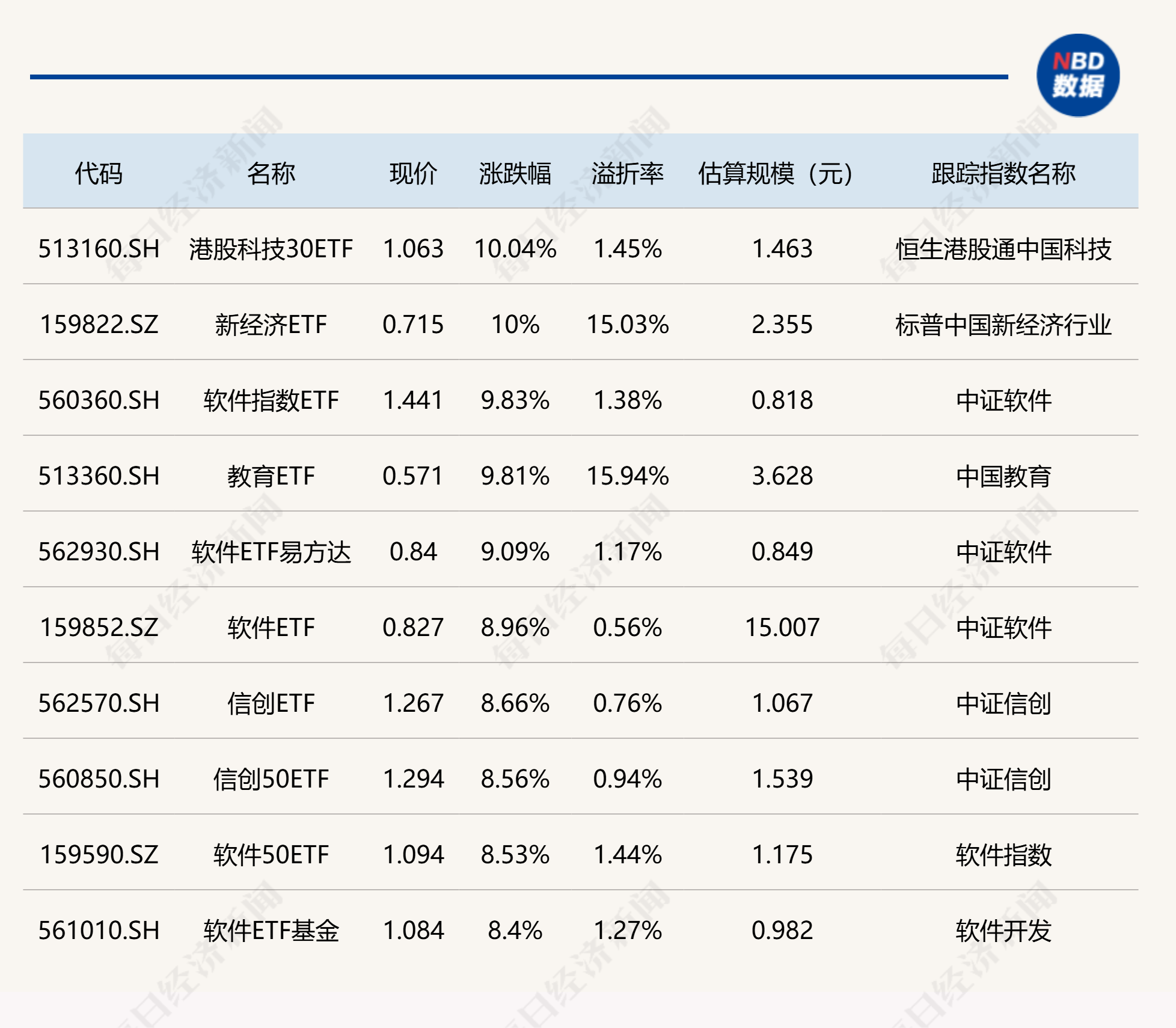Click the 估算规模（元）column header
This screenshot has width=1176, height=1028.
point(776,174)
